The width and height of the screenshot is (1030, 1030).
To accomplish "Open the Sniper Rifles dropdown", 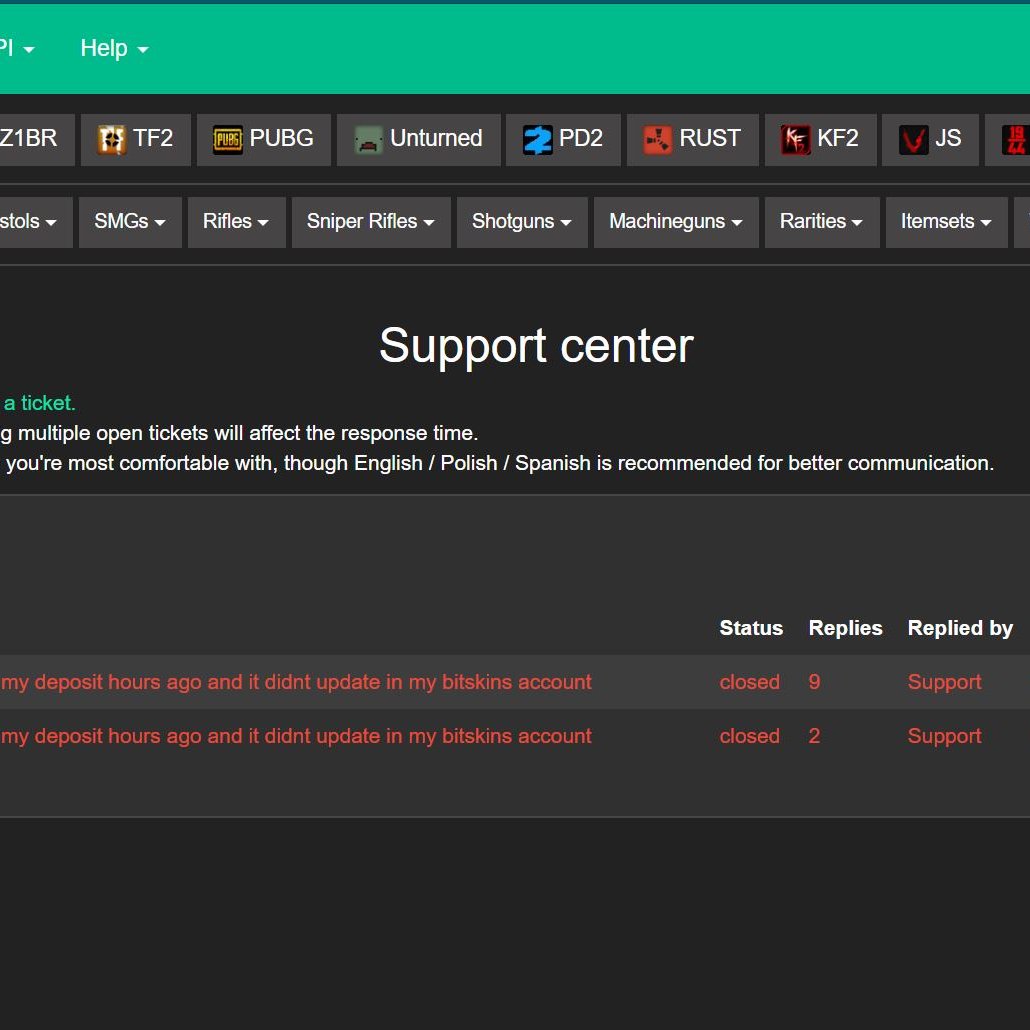I will point(371,222).
